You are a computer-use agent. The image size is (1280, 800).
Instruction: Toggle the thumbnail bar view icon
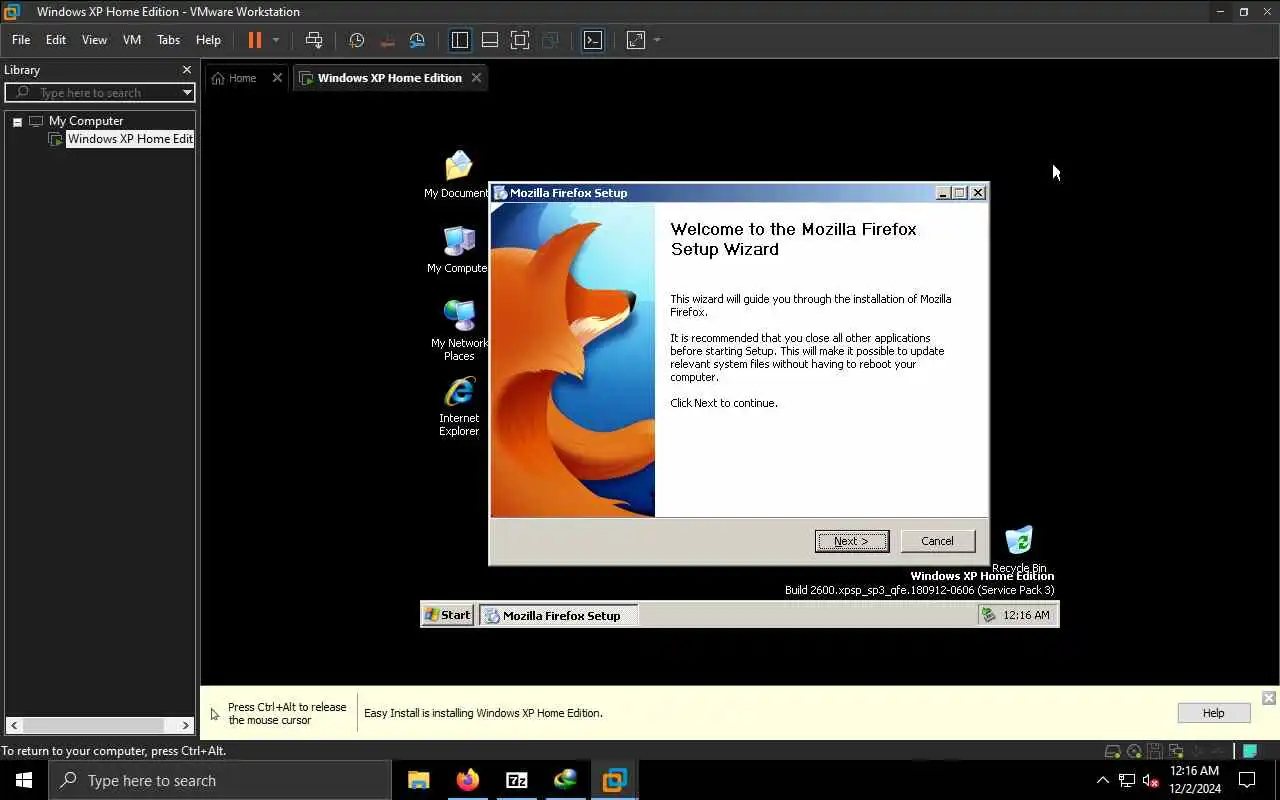pyautogui.click(x=490, y=40)
